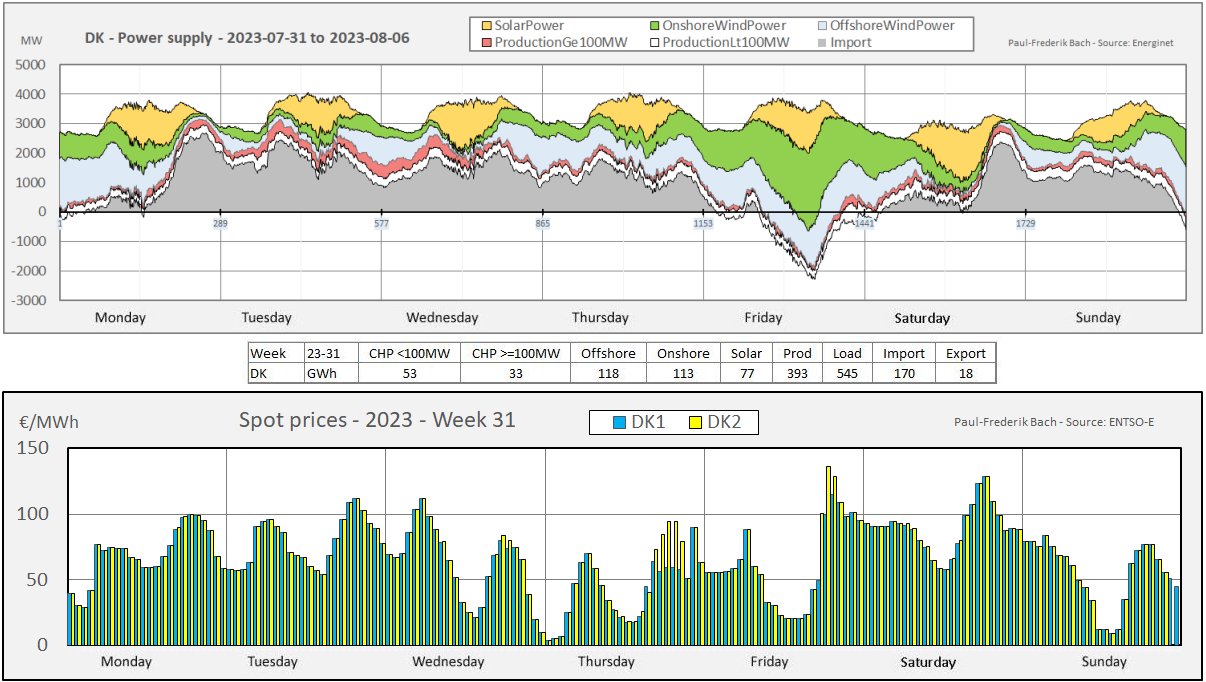Click the CHP >=100MW column header
The height and width of the screenshot is (682, 1206).
tap(515, 353)
